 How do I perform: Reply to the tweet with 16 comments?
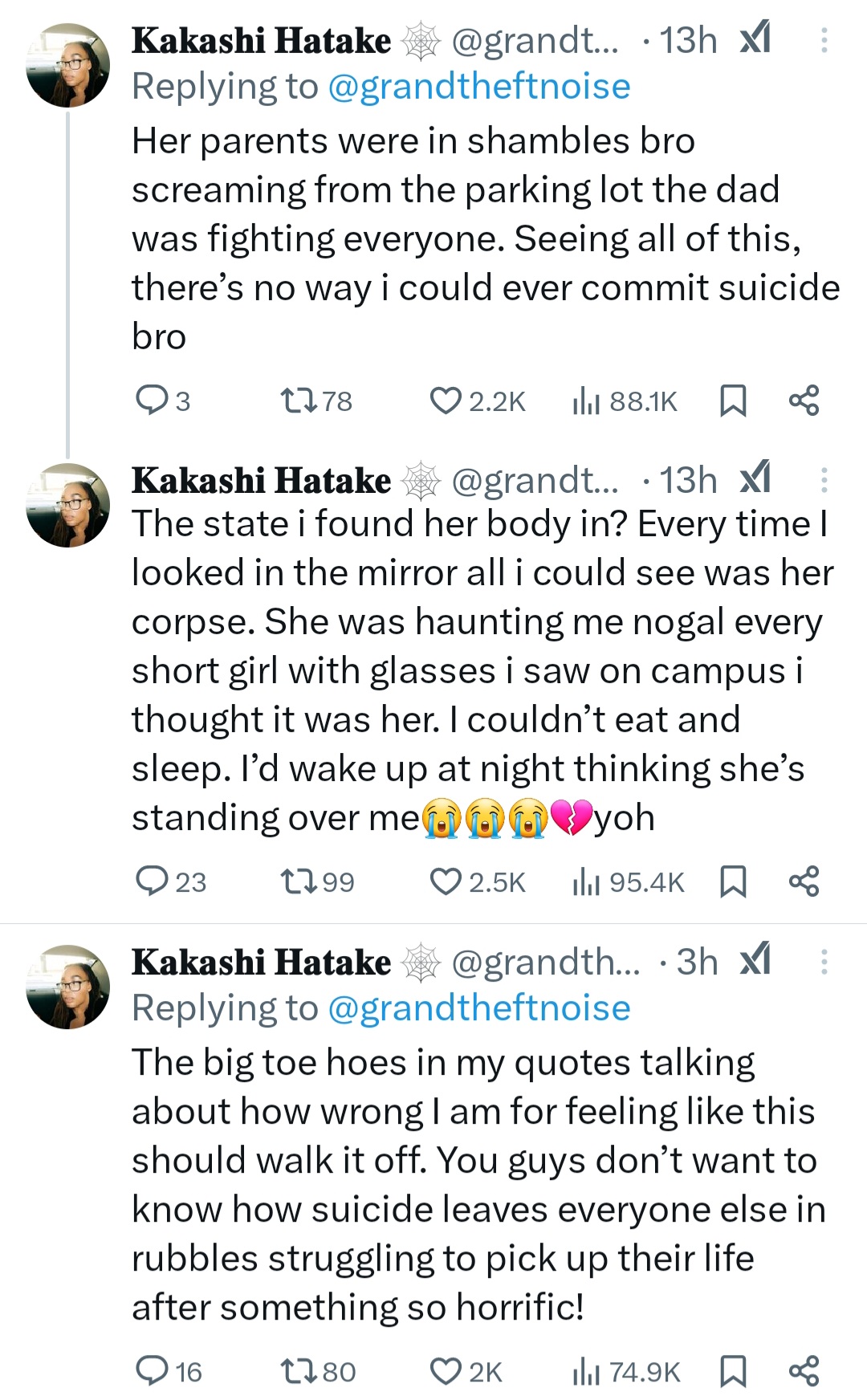click(151, 1371)
